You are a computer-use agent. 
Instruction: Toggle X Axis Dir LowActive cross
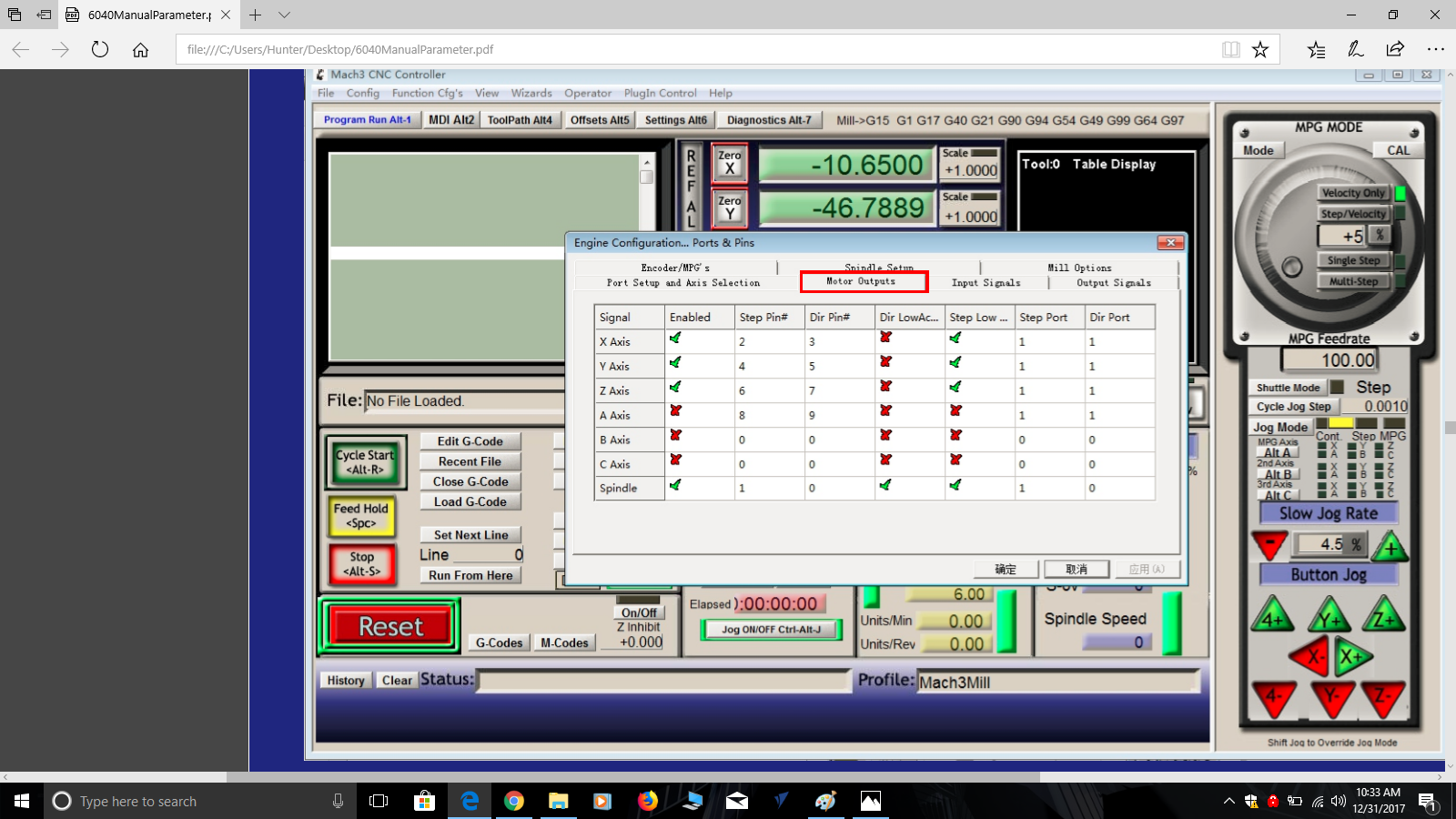(885, 337)
